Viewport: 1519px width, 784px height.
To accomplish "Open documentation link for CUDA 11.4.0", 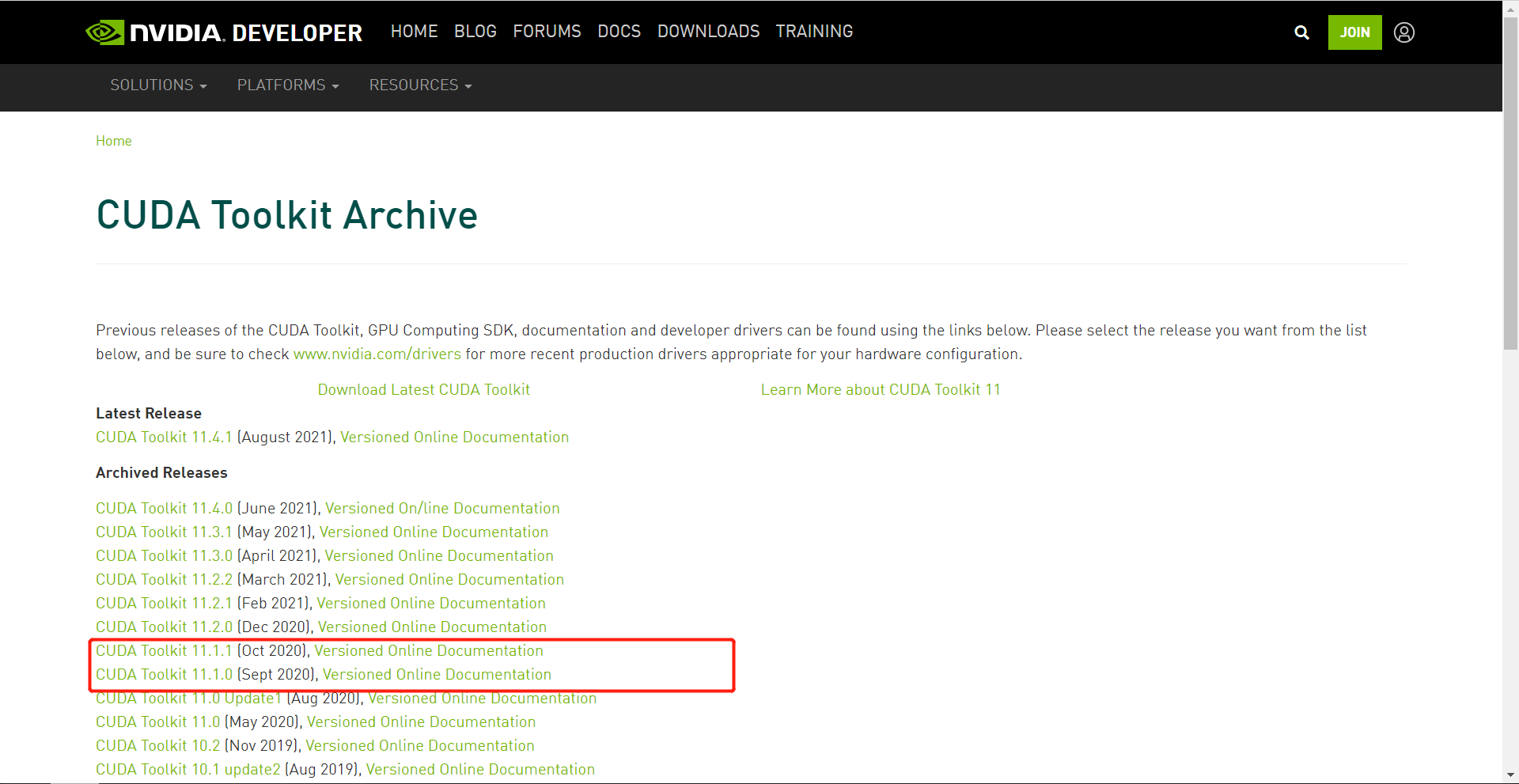I will (442, 509).
